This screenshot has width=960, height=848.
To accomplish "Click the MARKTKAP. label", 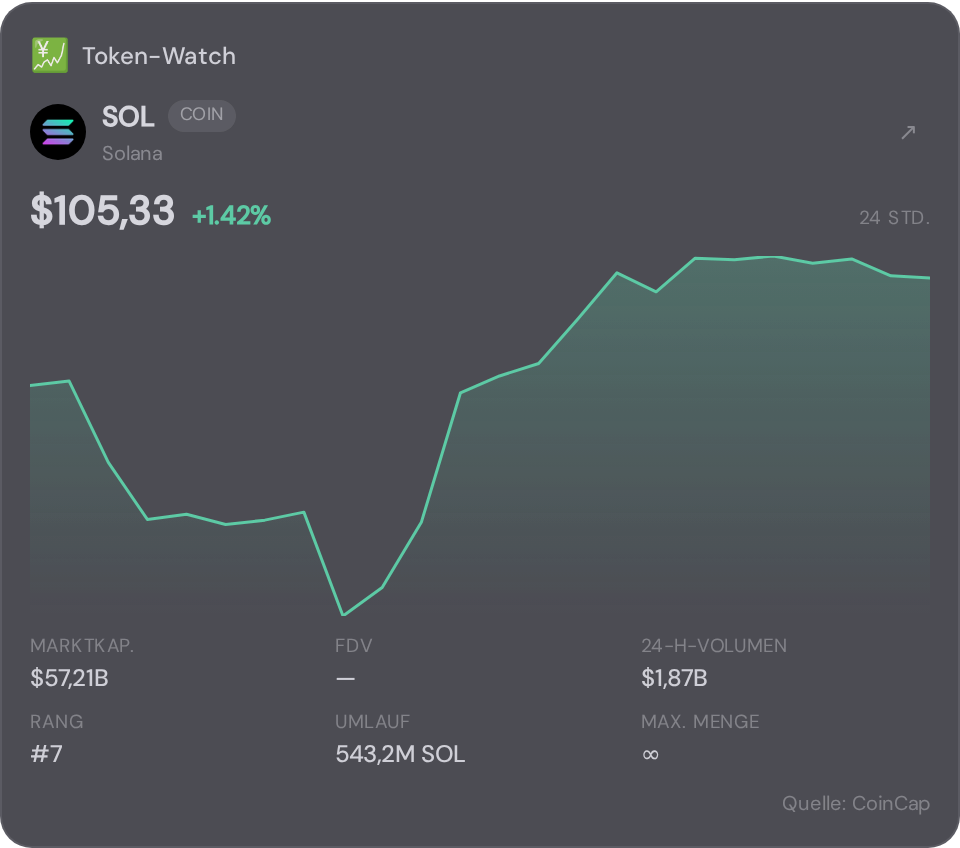I will pyautogui.click(x=82, y=645).
